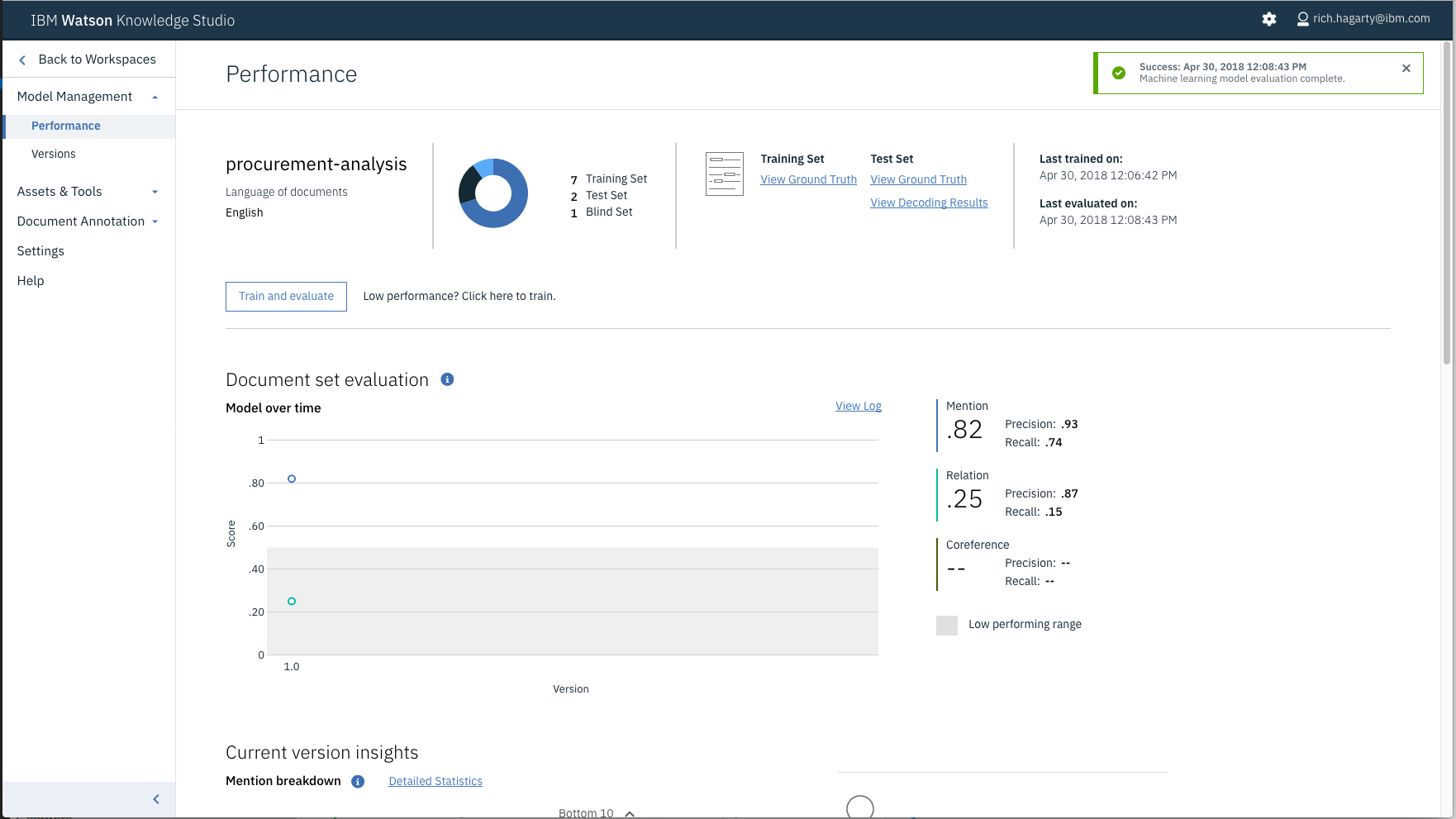Click the Train and evaluate button
The width and height of the screenshot is (1456, 819).
(286, 297)
